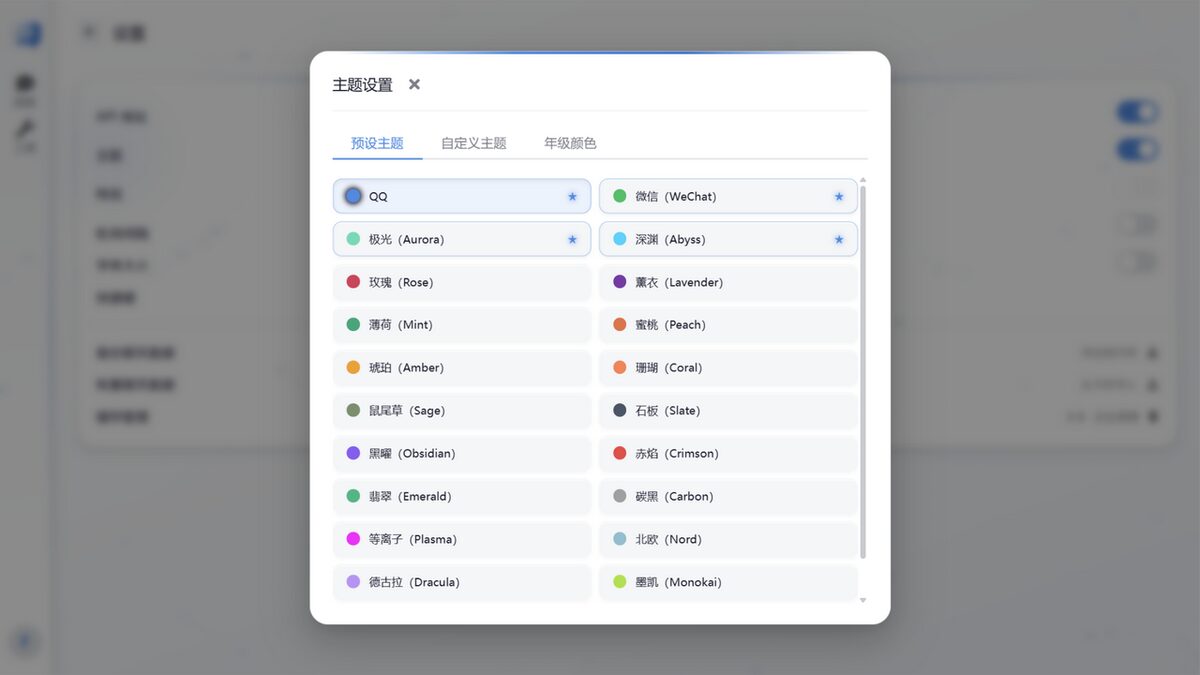The height and width of the screenshot is (675, 1200).
Task: Click the theme list scroll-down arrow
Action: (x=863, y=600)
